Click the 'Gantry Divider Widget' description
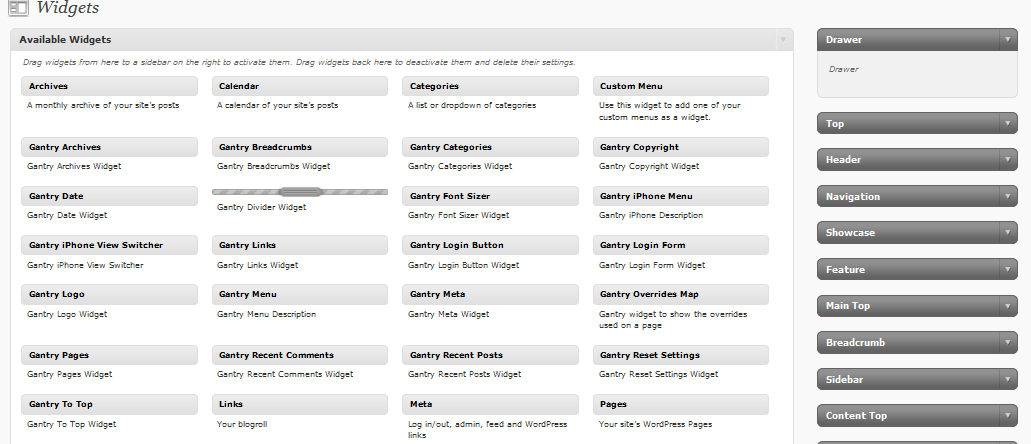This screenshot has width=1031, height=444. click(x=262, y=207)
